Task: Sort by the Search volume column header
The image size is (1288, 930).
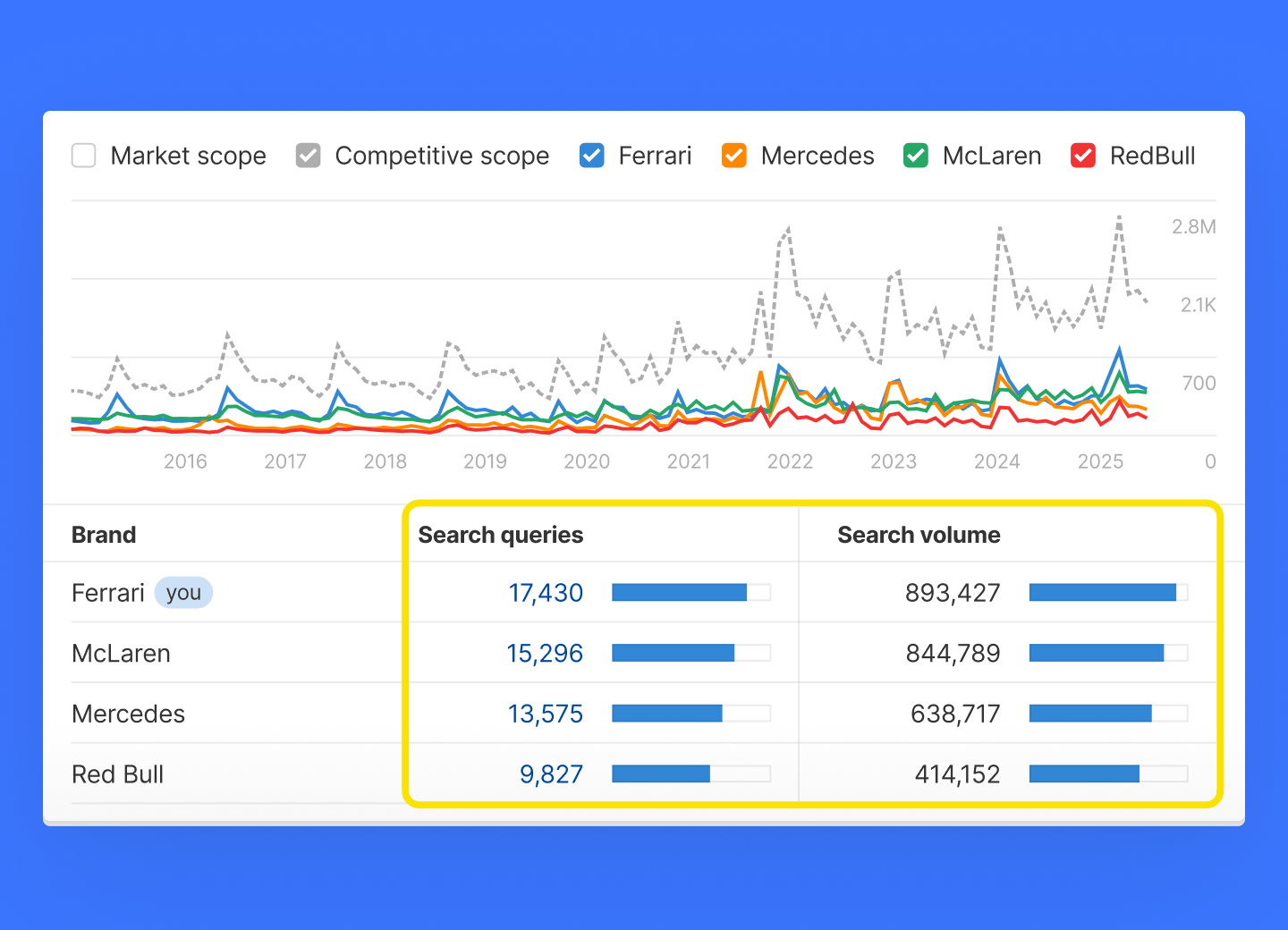Action: click(x=919, y=534)
